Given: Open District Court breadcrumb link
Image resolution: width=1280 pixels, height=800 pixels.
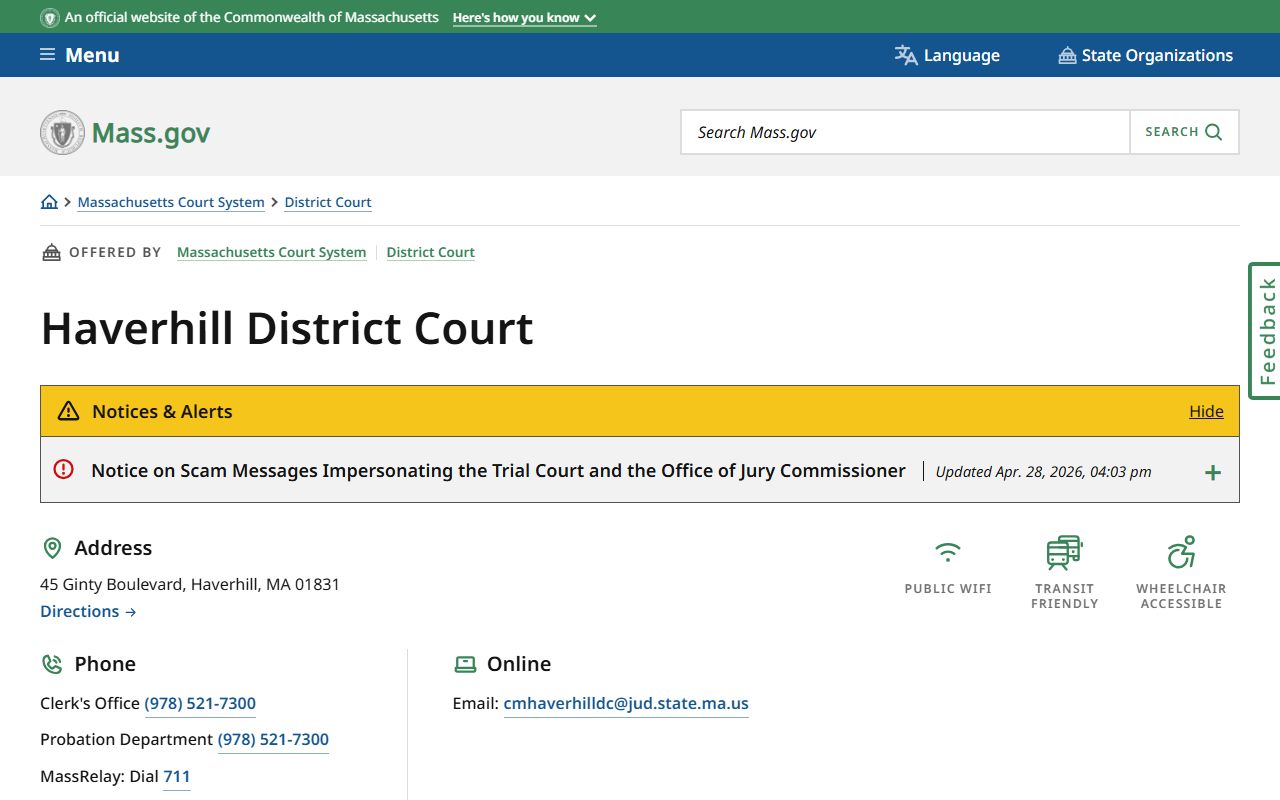Looking at the screenshot, I should point(328,202).
